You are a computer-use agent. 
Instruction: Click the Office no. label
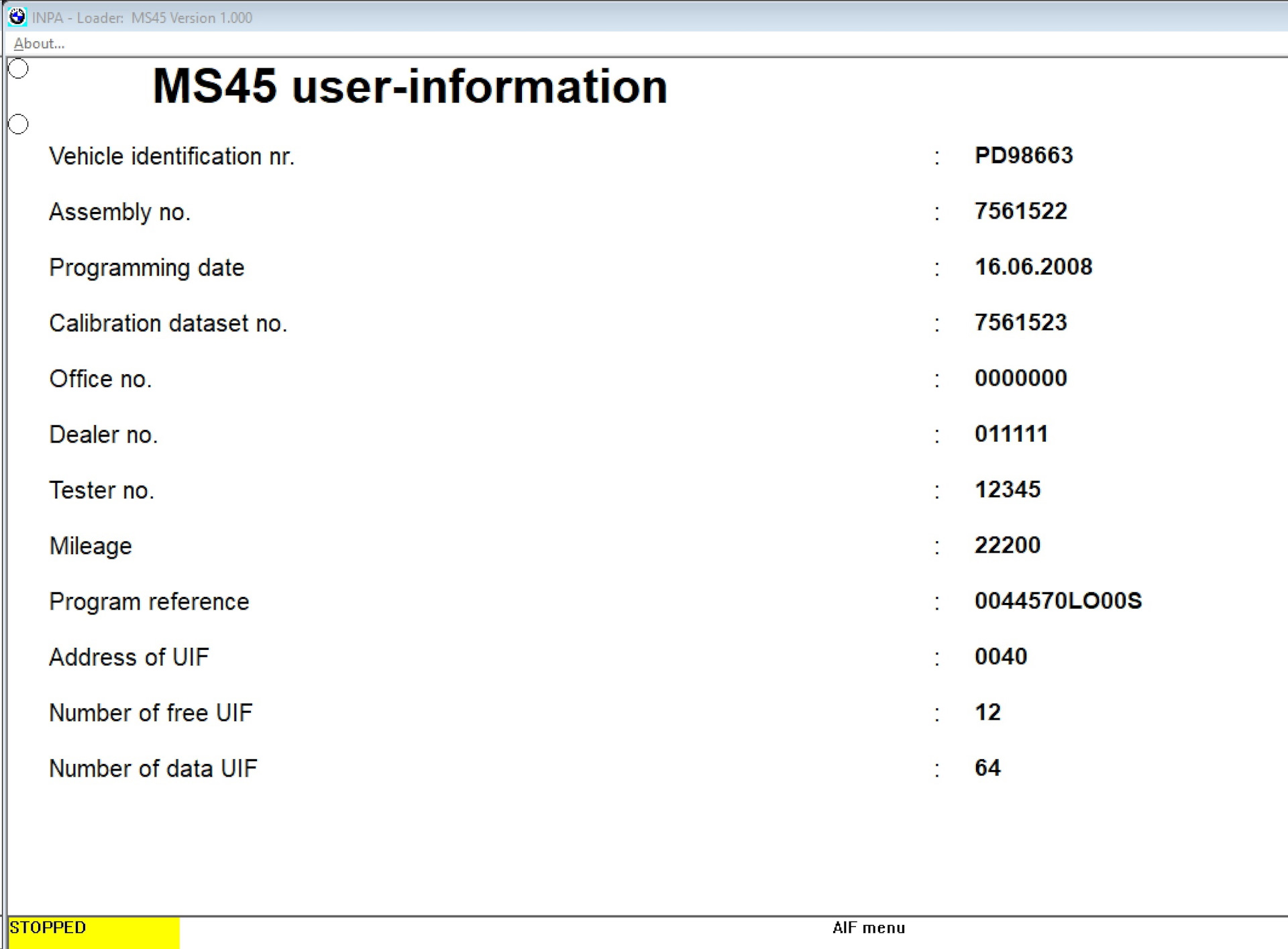click(101, 379)
